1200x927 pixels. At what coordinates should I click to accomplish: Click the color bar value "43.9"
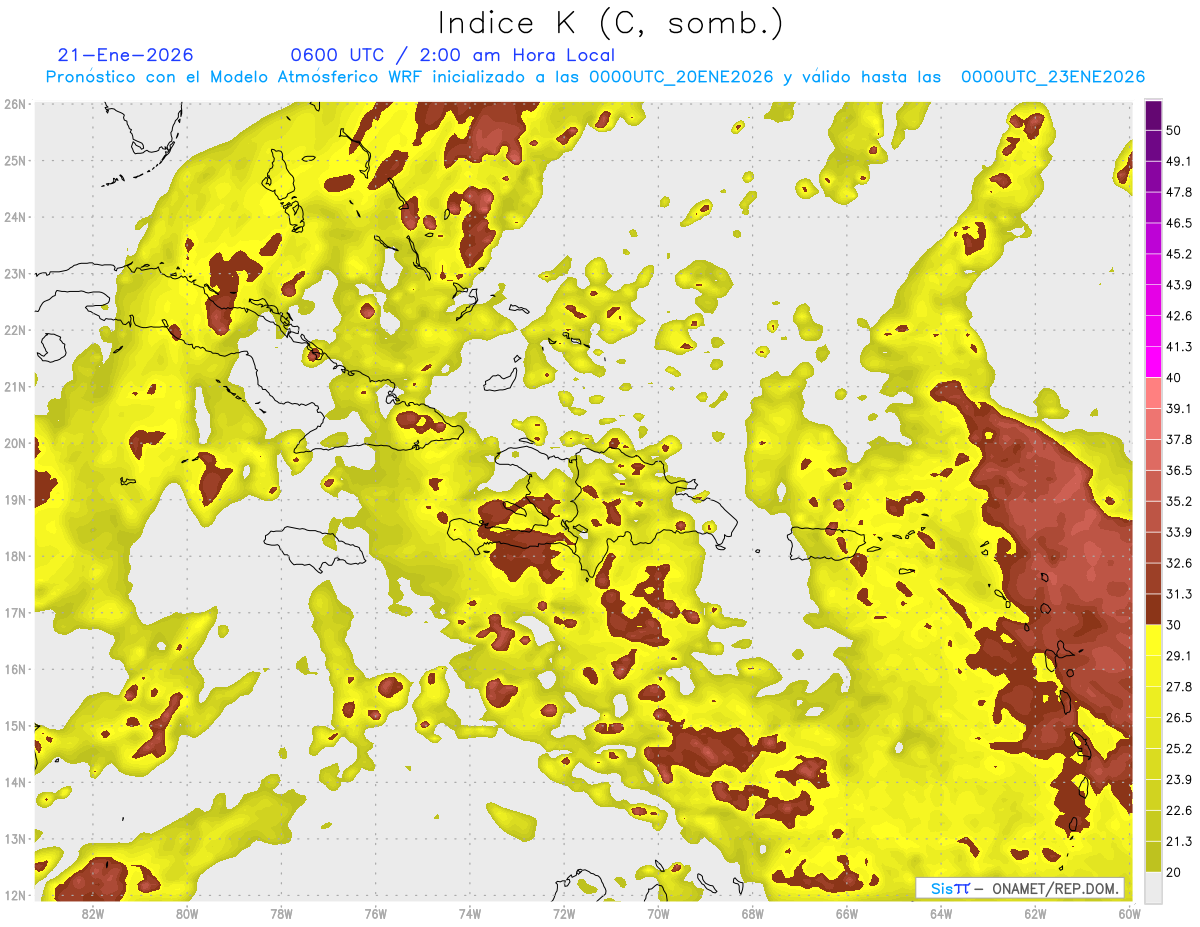click(x=1179, y=285)
